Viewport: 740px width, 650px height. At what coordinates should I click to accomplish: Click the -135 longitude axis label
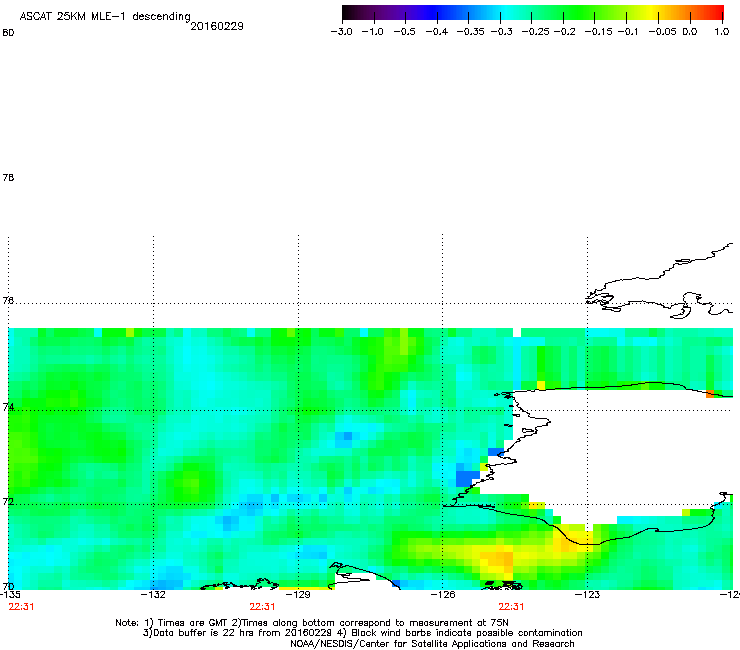(x=10, y=594)
